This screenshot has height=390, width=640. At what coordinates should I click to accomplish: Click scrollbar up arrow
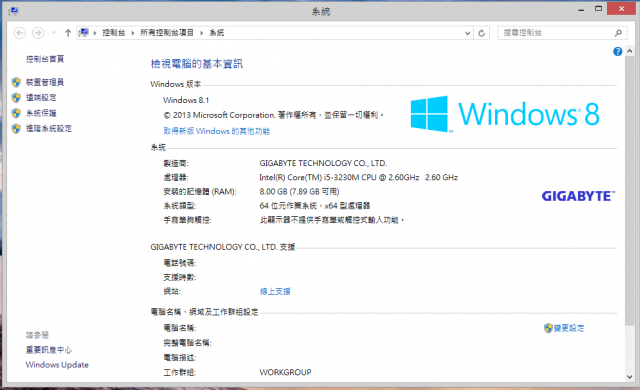click(x=629, y=51)
